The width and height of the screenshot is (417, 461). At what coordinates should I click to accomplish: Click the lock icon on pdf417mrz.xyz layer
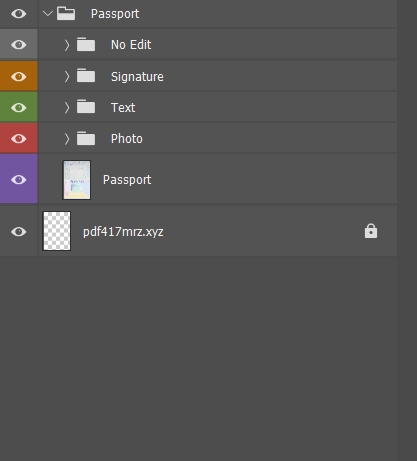(371, 231)
